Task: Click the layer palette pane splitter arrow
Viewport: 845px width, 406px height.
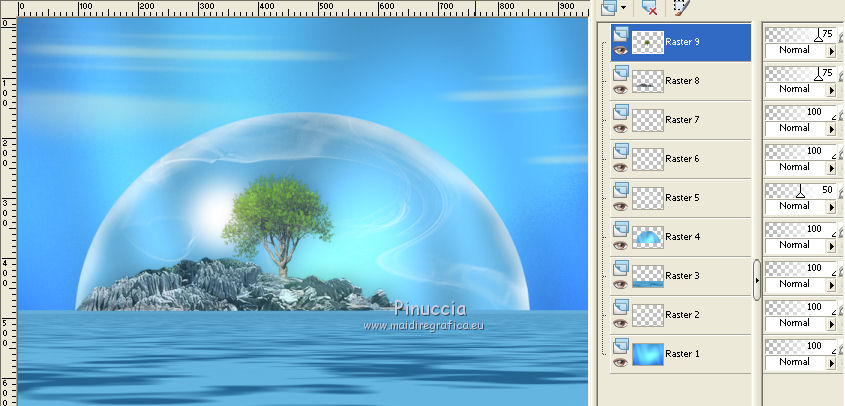Action: (757, 280)
